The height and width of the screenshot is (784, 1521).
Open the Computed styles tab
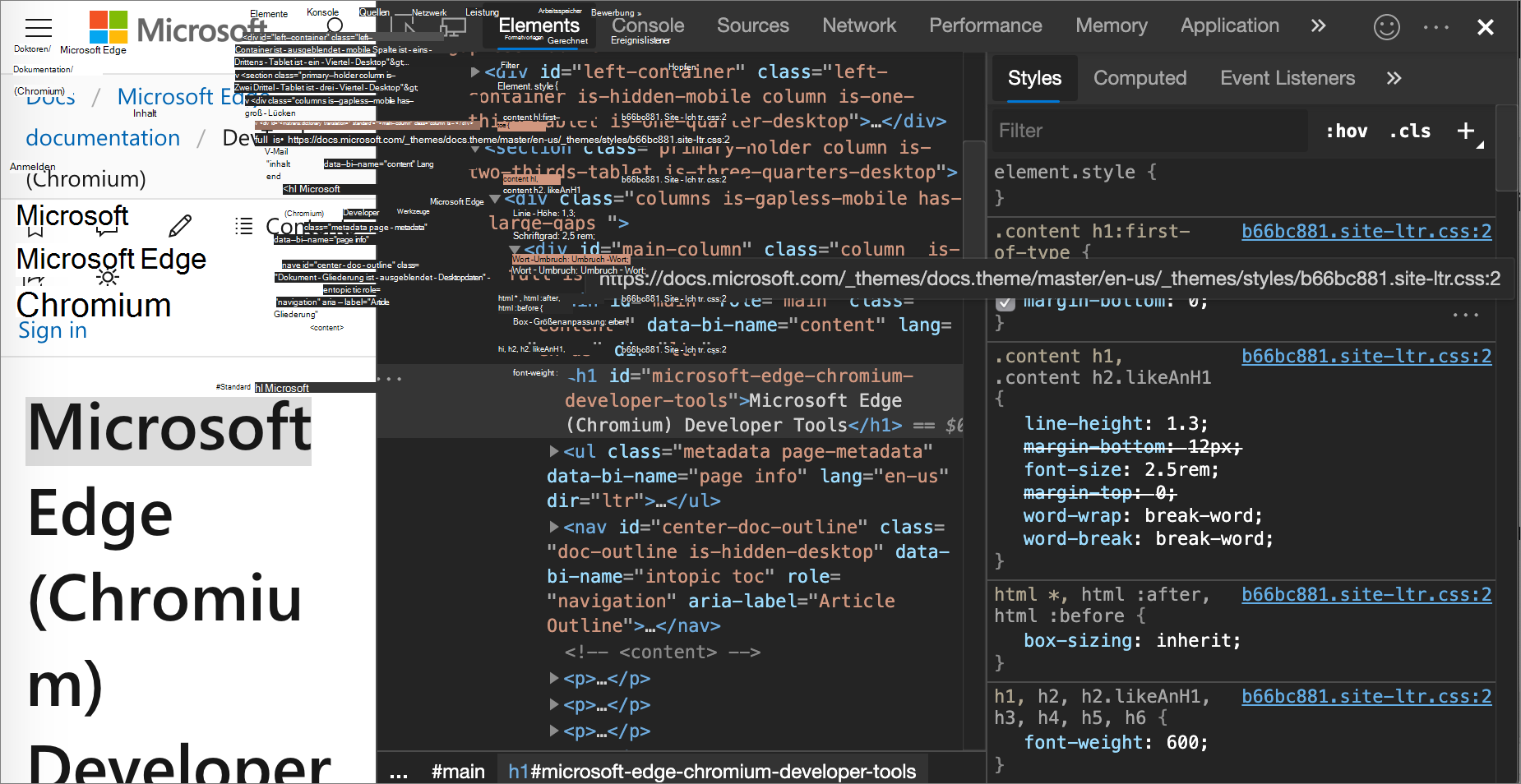1140,78
